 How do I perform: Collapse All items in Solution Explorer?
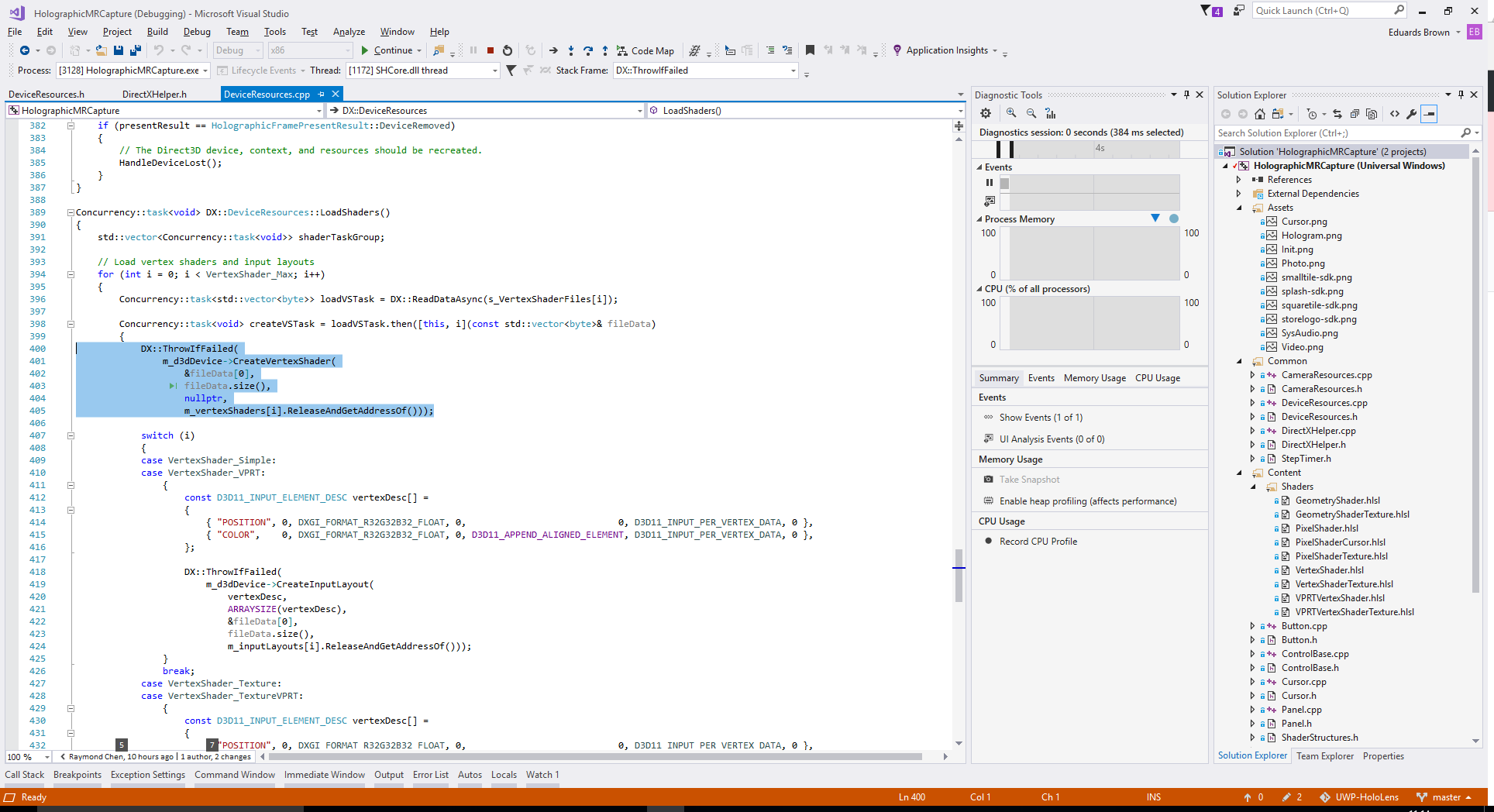click(x=1356, y=114)
